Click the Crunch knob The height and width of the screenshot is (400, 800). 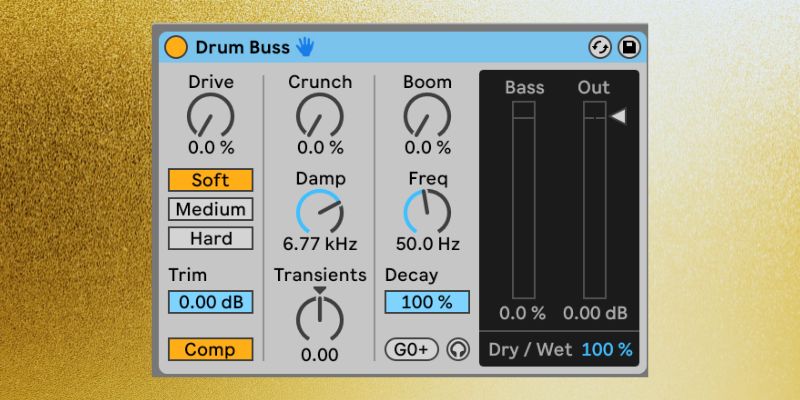pyautogui.click(x=320, y=115)
